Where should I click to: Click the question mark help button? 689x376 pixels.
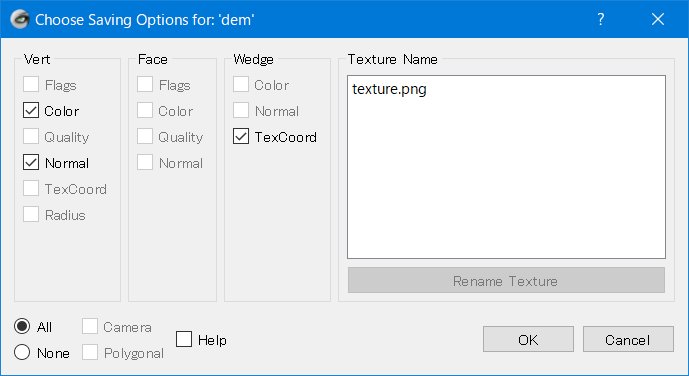[x=601, y=19]
